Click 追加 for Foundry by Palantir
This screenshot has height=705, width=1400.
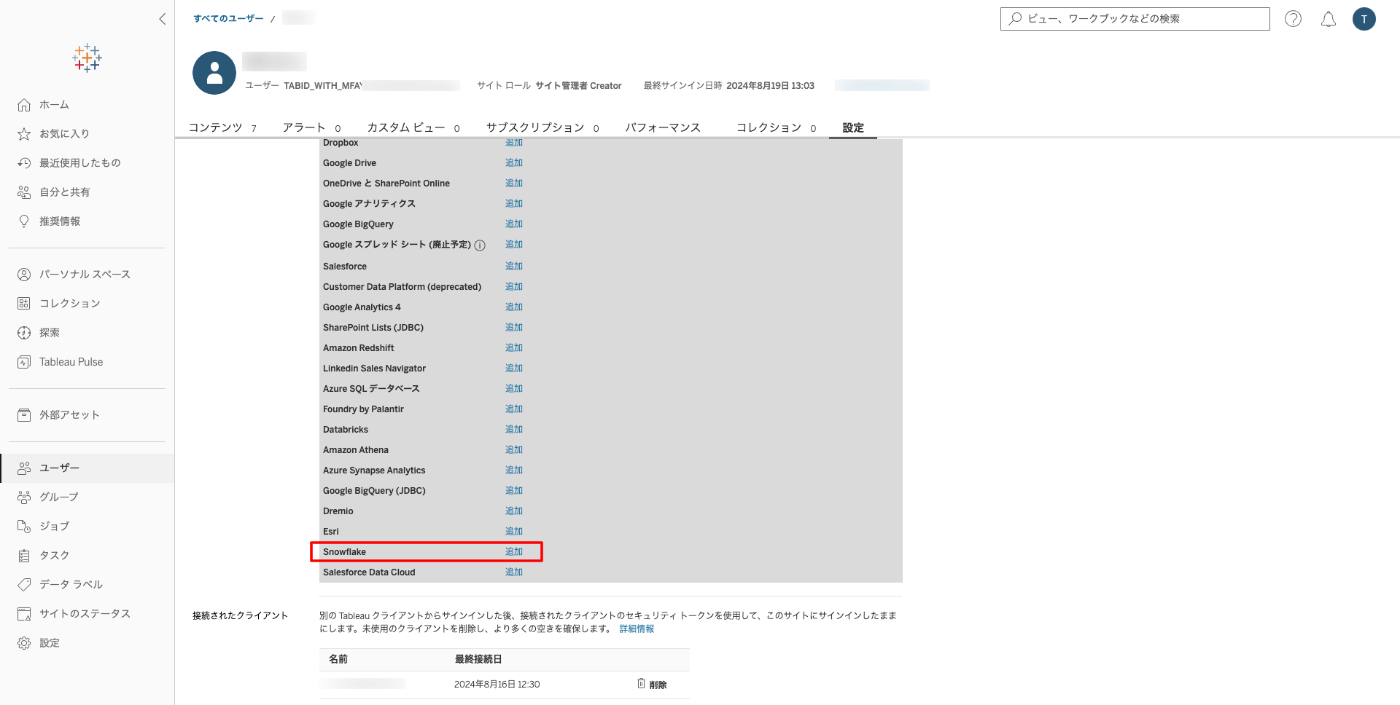tap(514, 409)
